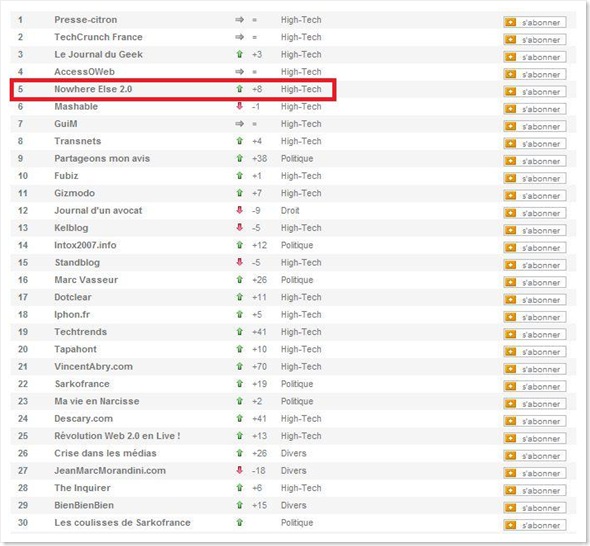Click feed icon for Ma vie en Narcisse
Viewport: 590px width, 546px height.
coord(511,403)
